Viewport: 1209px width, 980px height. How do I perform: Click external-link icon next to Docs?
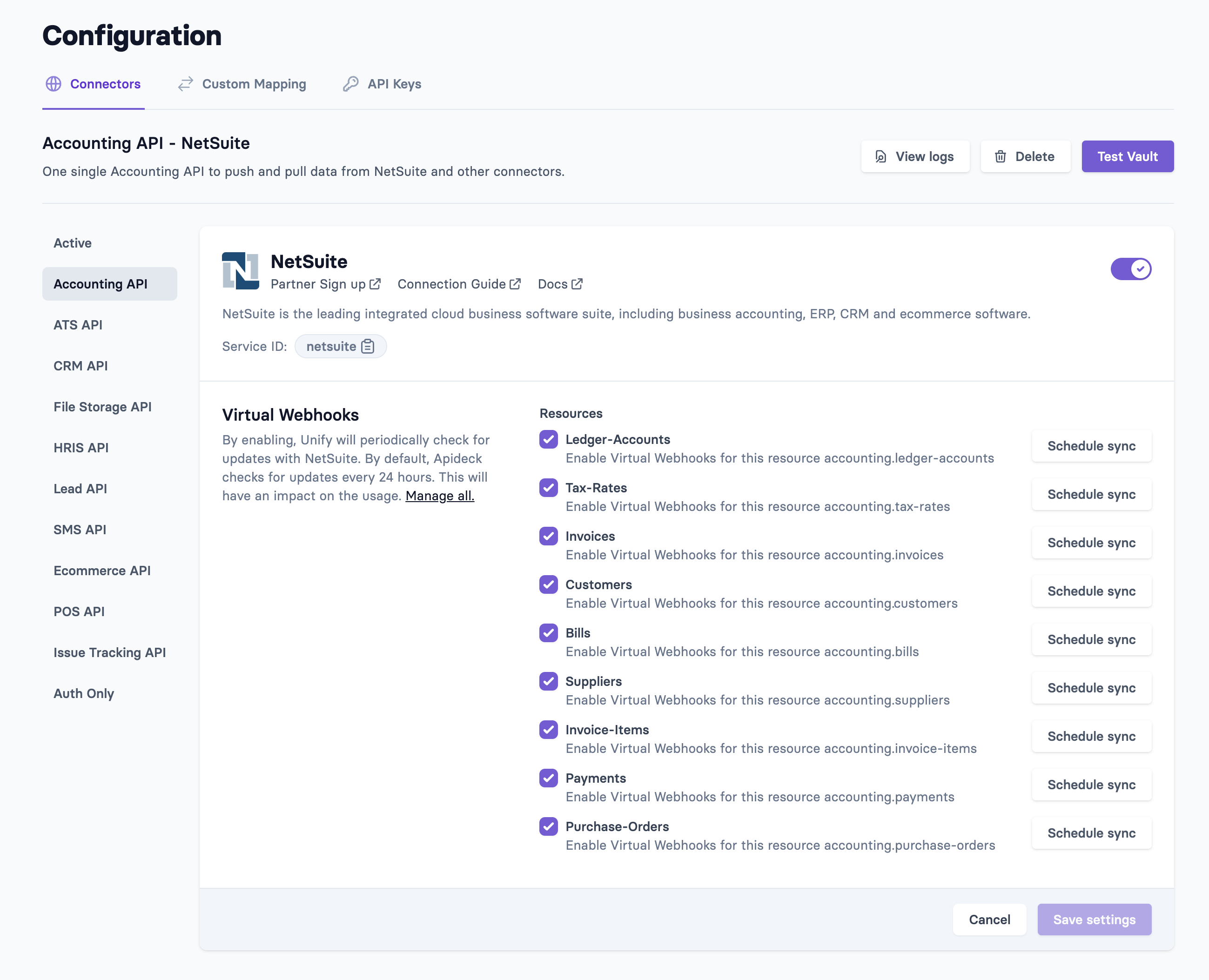click(576, 284)
